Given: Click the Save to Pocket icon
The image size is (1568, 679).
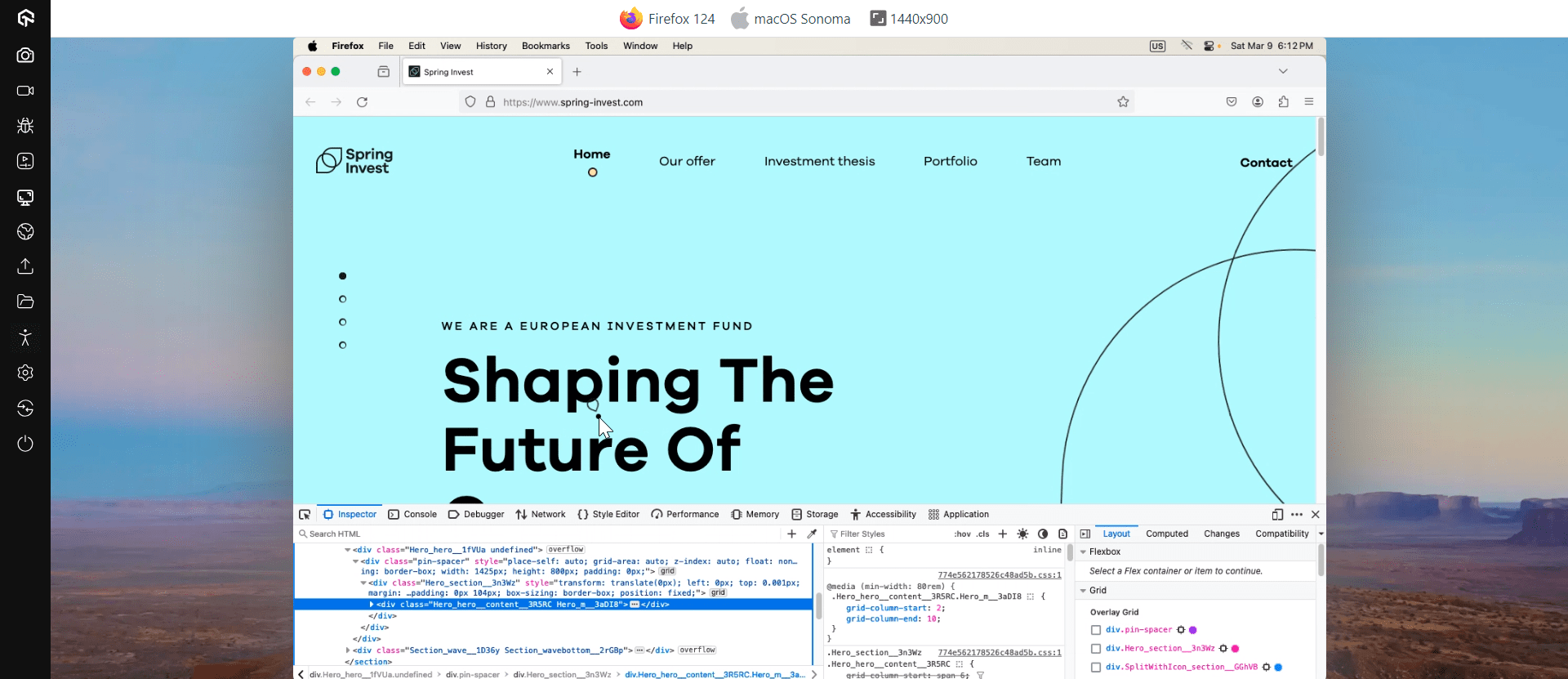Looking at the screenshot, I should pyautogui.click(x=1232, y=102).
